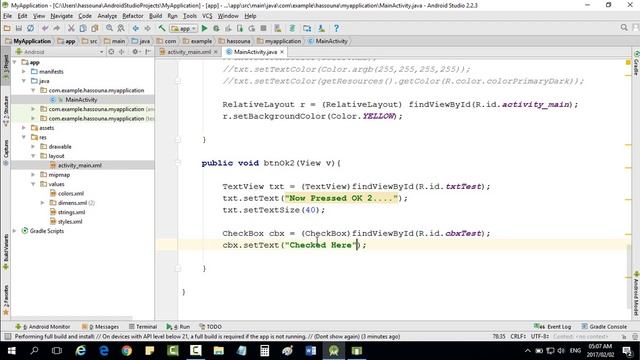Click the Cut scissors icon

(x=71, y=28)
